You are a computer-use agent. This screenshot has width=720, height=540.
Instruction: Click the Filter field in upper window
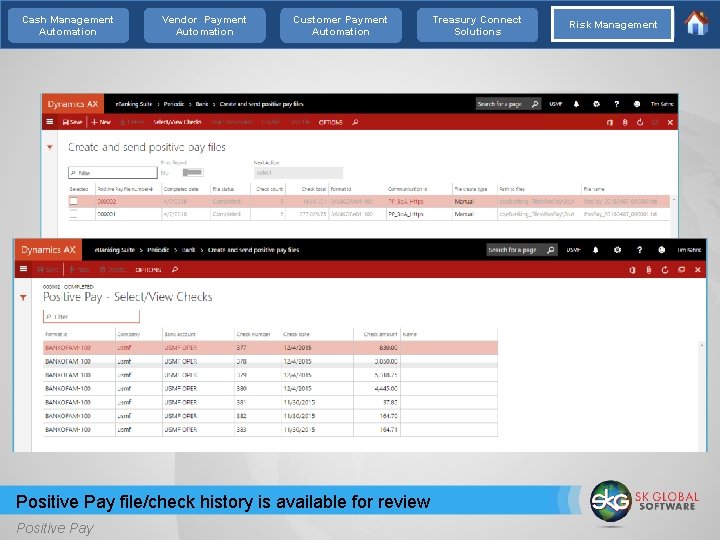112,173
